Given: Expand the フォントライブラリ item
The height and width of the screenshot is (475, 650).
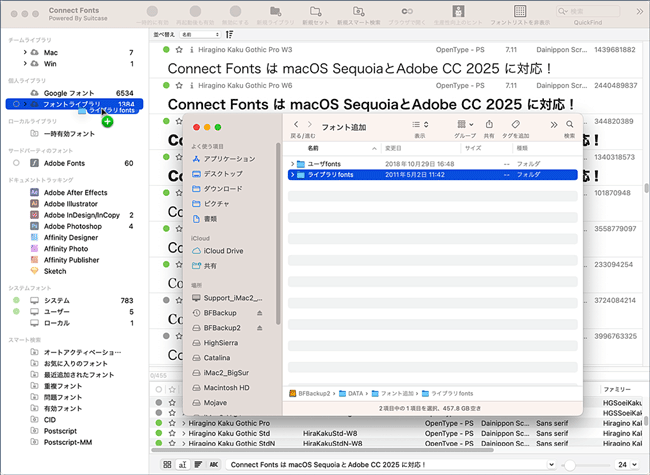Looking at the screenshot, I should coord(25,104).
